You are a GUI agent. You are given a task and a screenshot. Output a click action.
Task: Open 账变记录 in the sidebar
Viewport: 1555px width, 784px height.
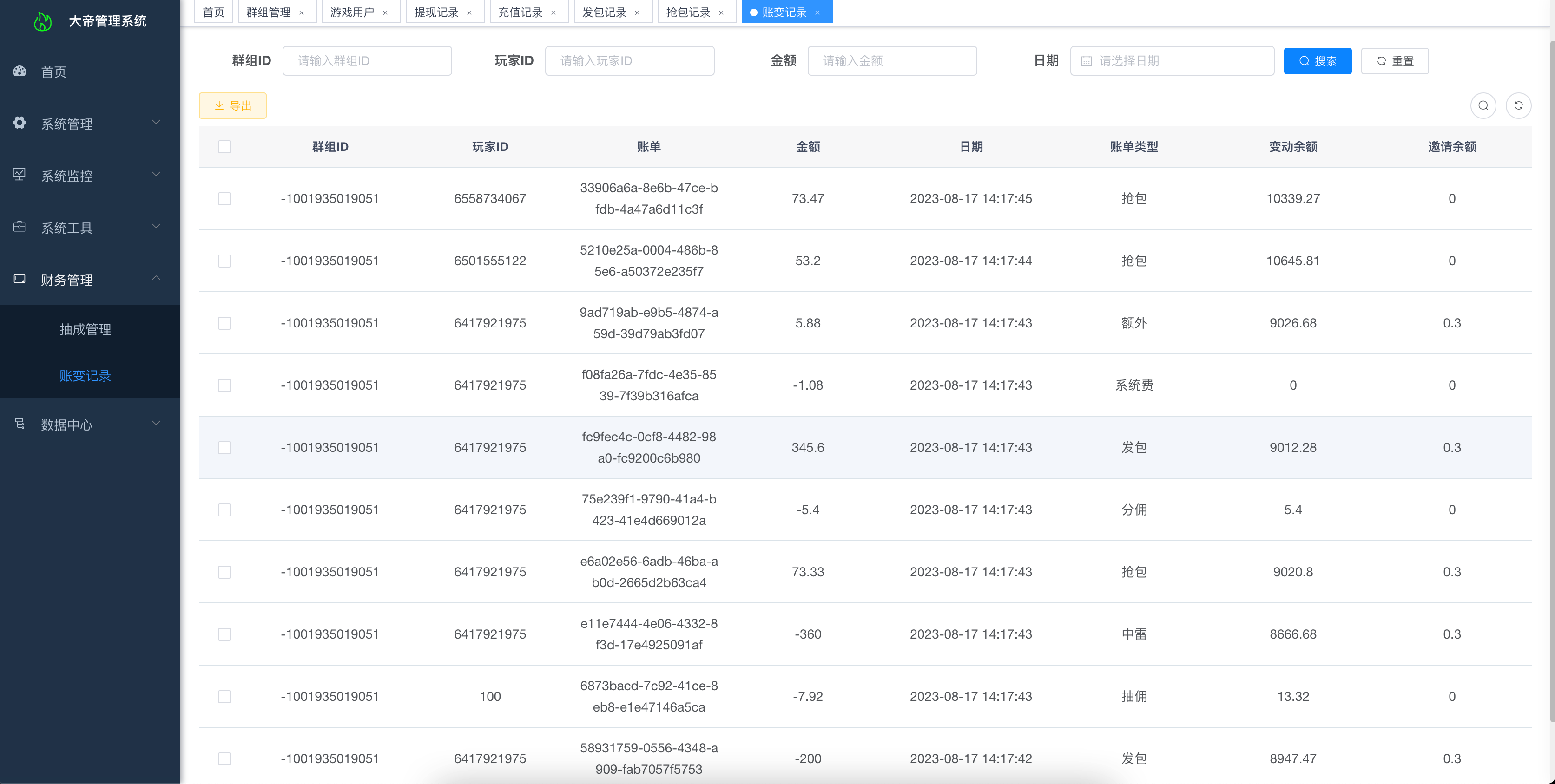click(90, 376)
